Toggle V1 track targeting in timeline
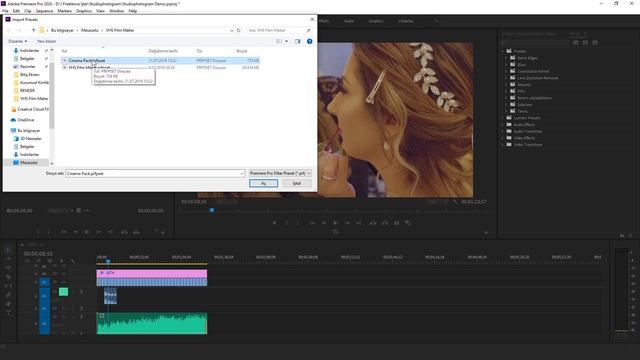Viewport: 640px width, 360px height. tap(44, 282)
